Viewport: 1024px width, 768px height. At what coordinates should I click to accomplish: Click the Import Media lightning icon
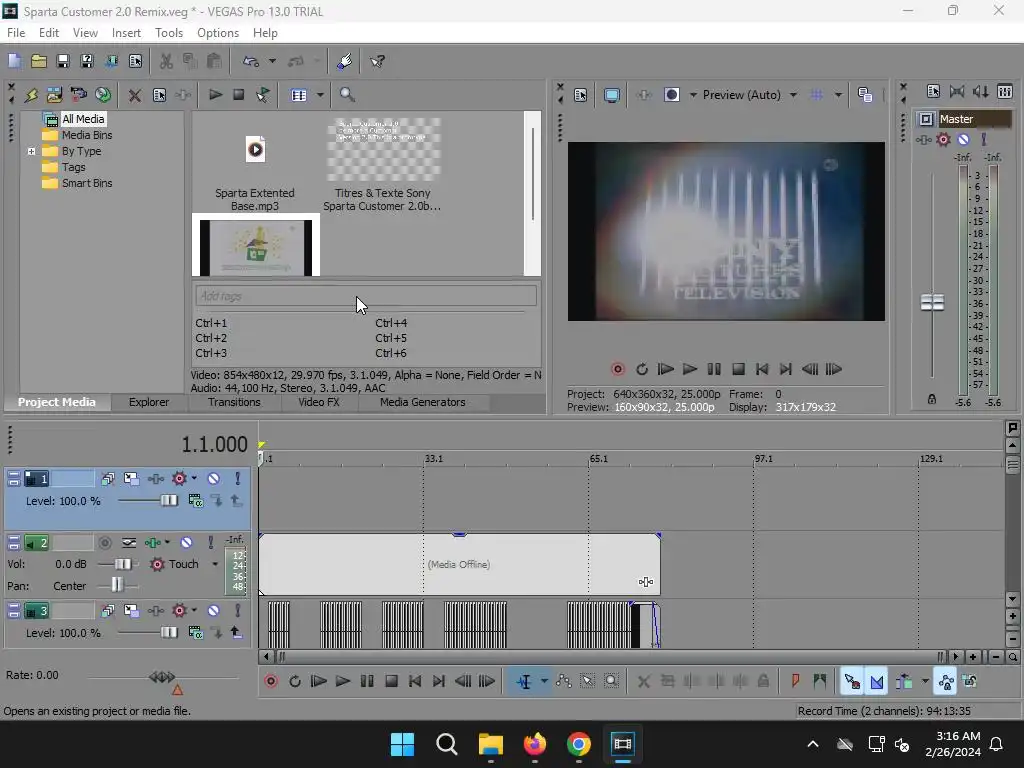pyautogui.click(x=31, y=95)
